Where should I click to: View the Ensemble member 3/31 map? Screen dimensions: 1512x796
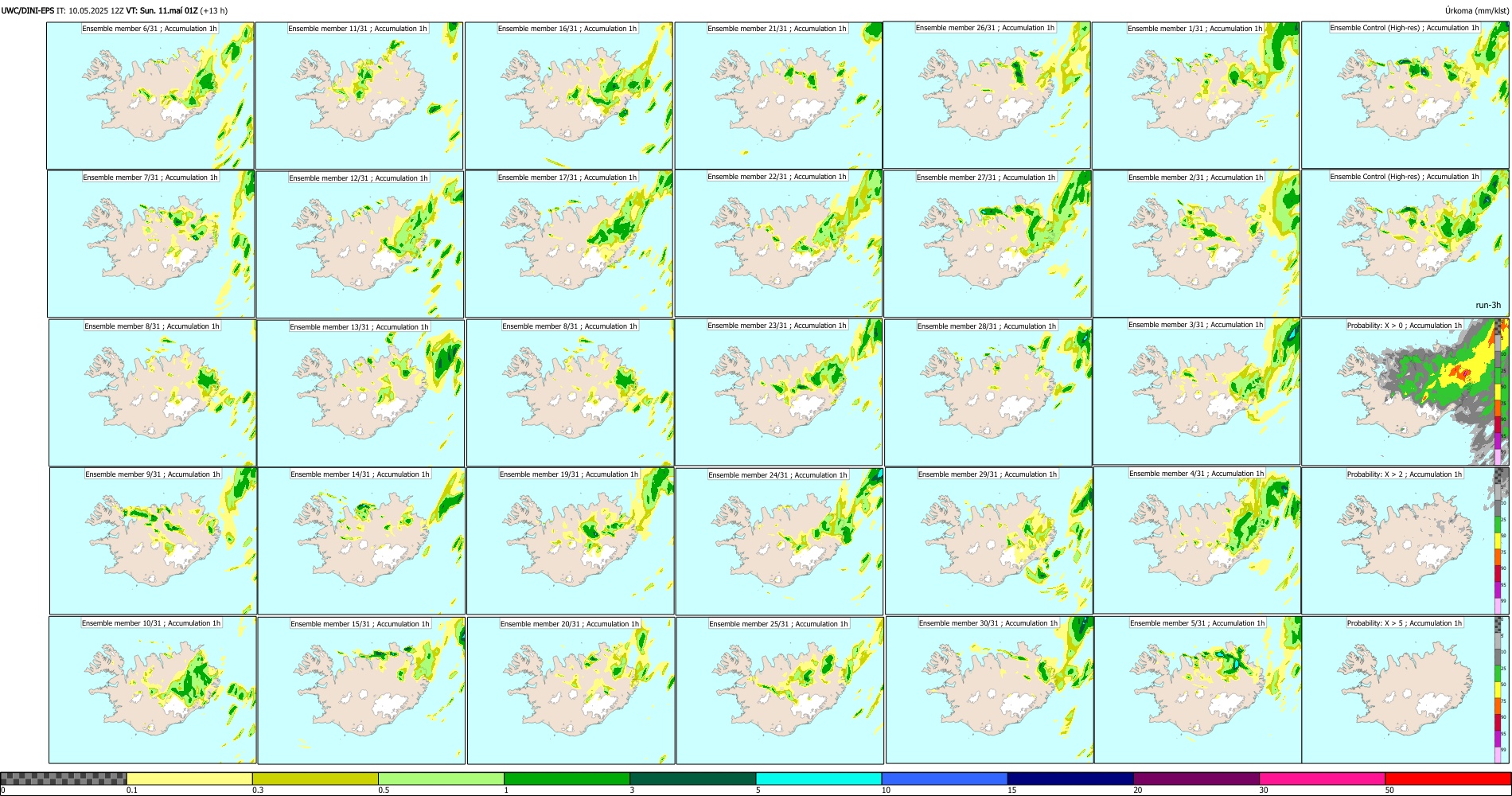point(1197,391)
